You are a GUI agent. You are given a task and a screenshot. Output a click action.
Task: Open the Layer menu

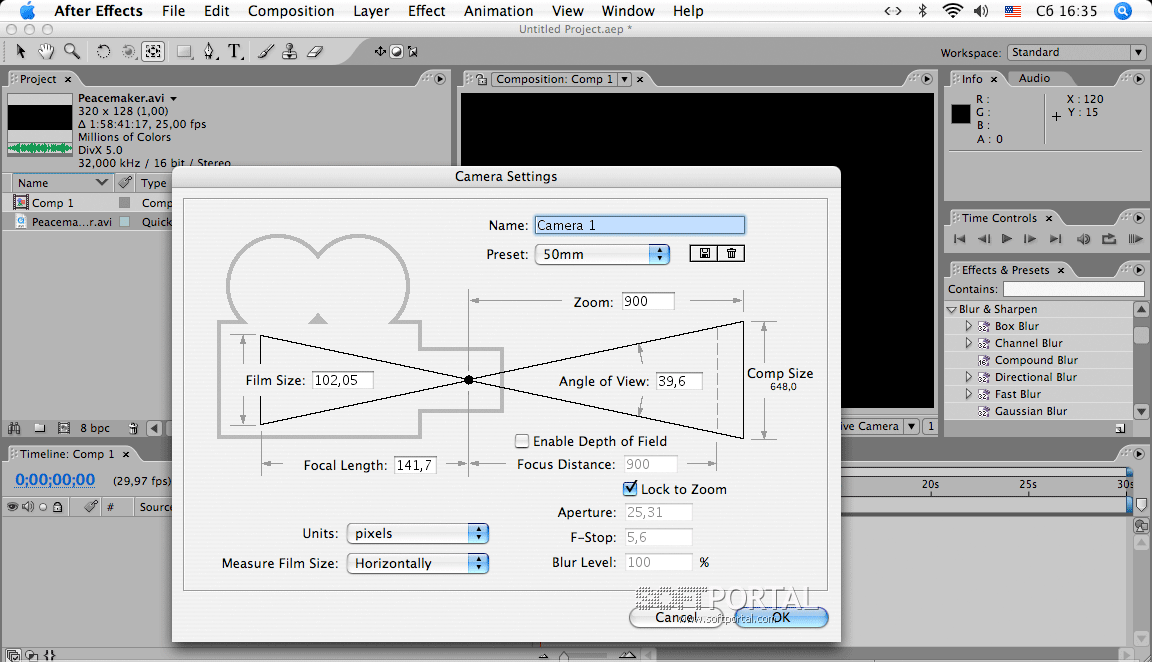coord(371,11)
